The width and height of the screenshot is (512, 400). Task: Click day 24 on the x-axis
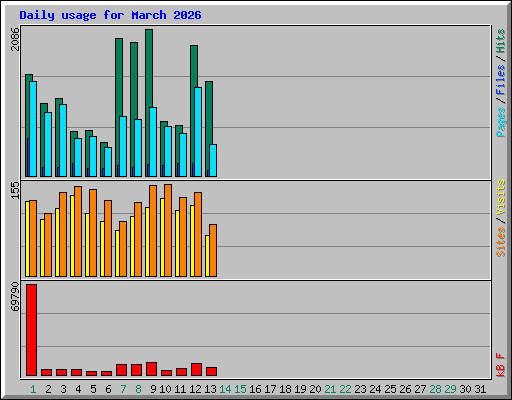click(x=375, y=389)
